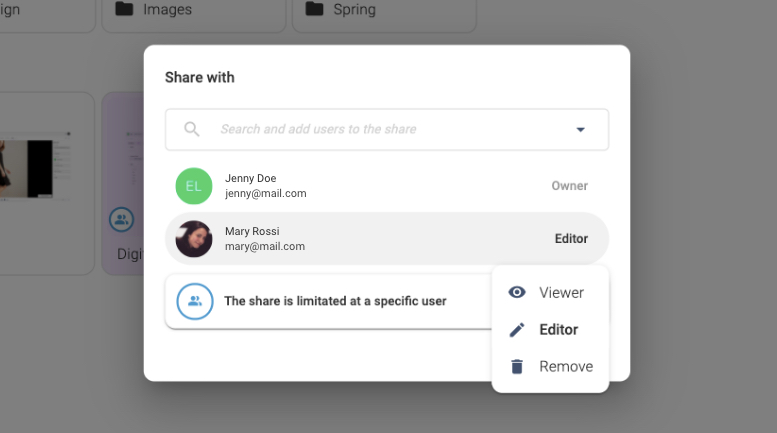Open the user search dropdown arrow
Screen dimensions: 777x433
coord(580,130)
